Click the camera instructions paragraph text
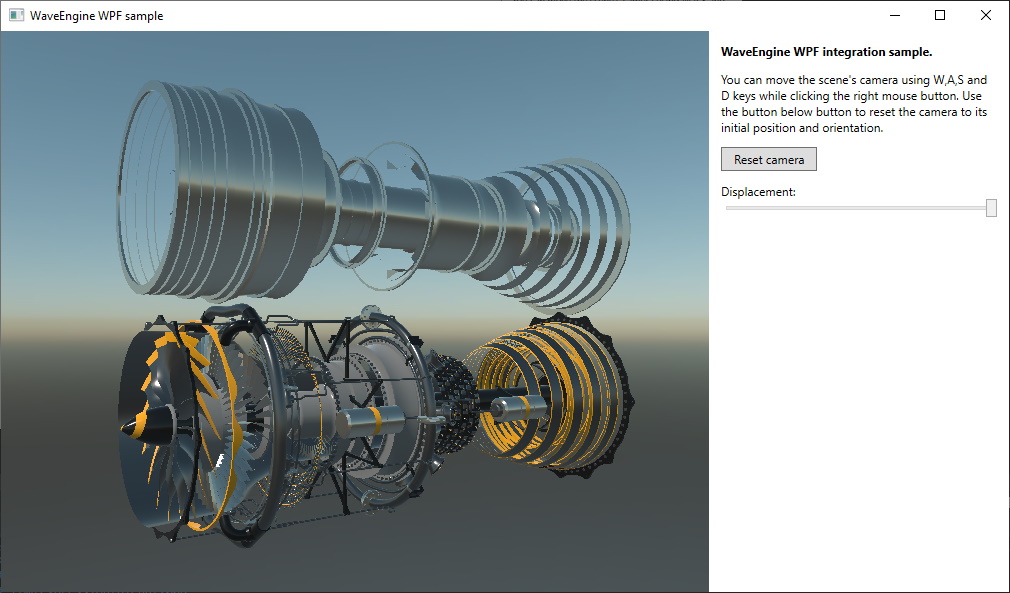Viewport: 1010px width, 593px height. [x=854, y=104]
